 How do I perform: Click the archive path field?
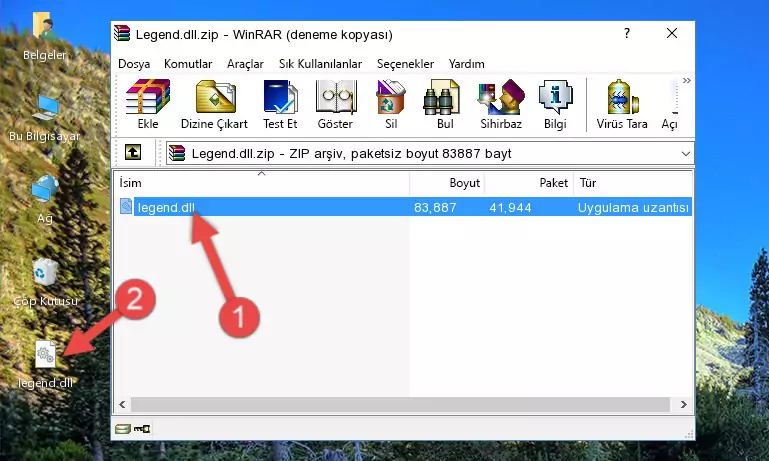[430, 154]
